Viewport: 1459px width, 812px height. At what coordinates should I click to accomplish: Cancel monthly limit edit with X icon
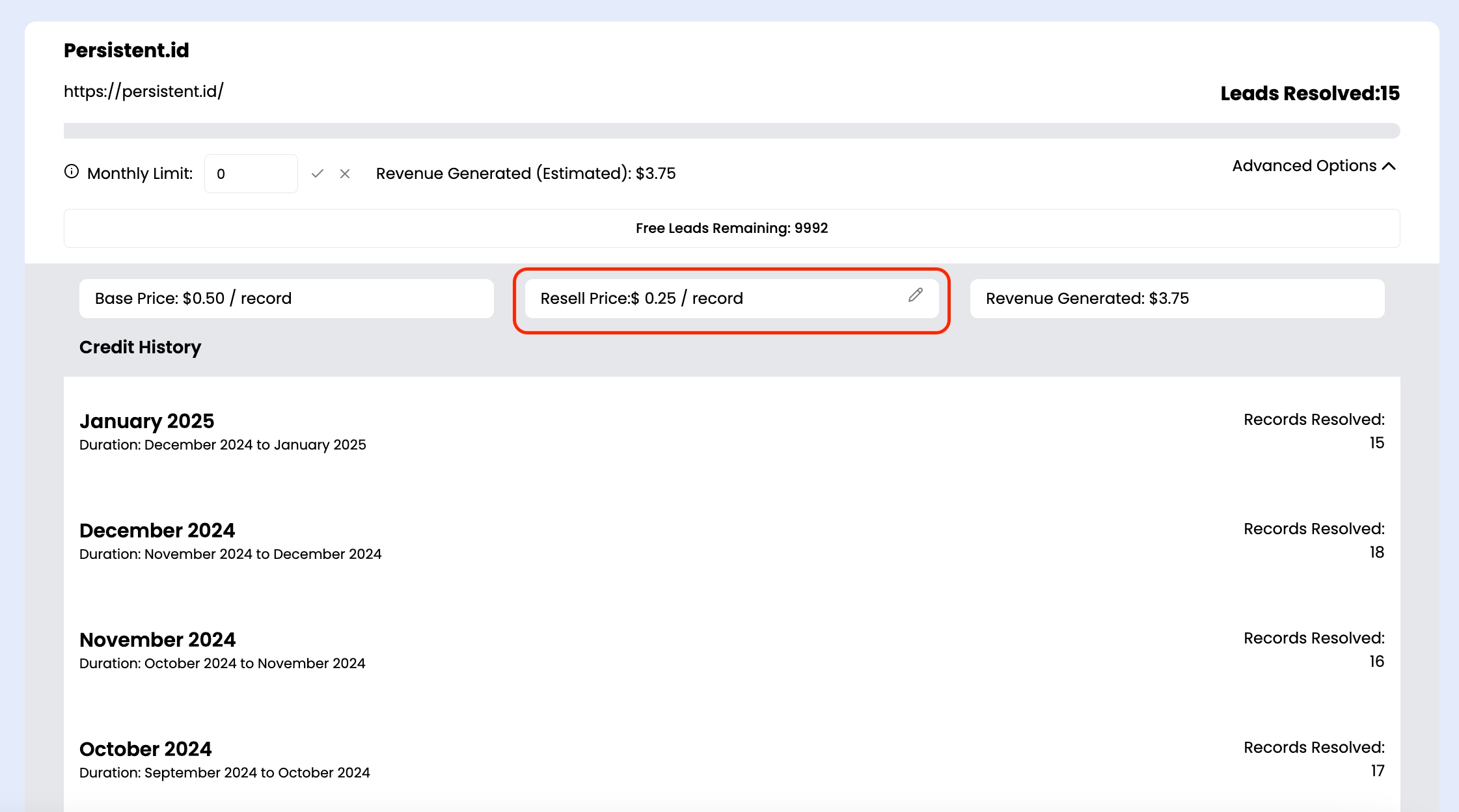click(345, 174)
